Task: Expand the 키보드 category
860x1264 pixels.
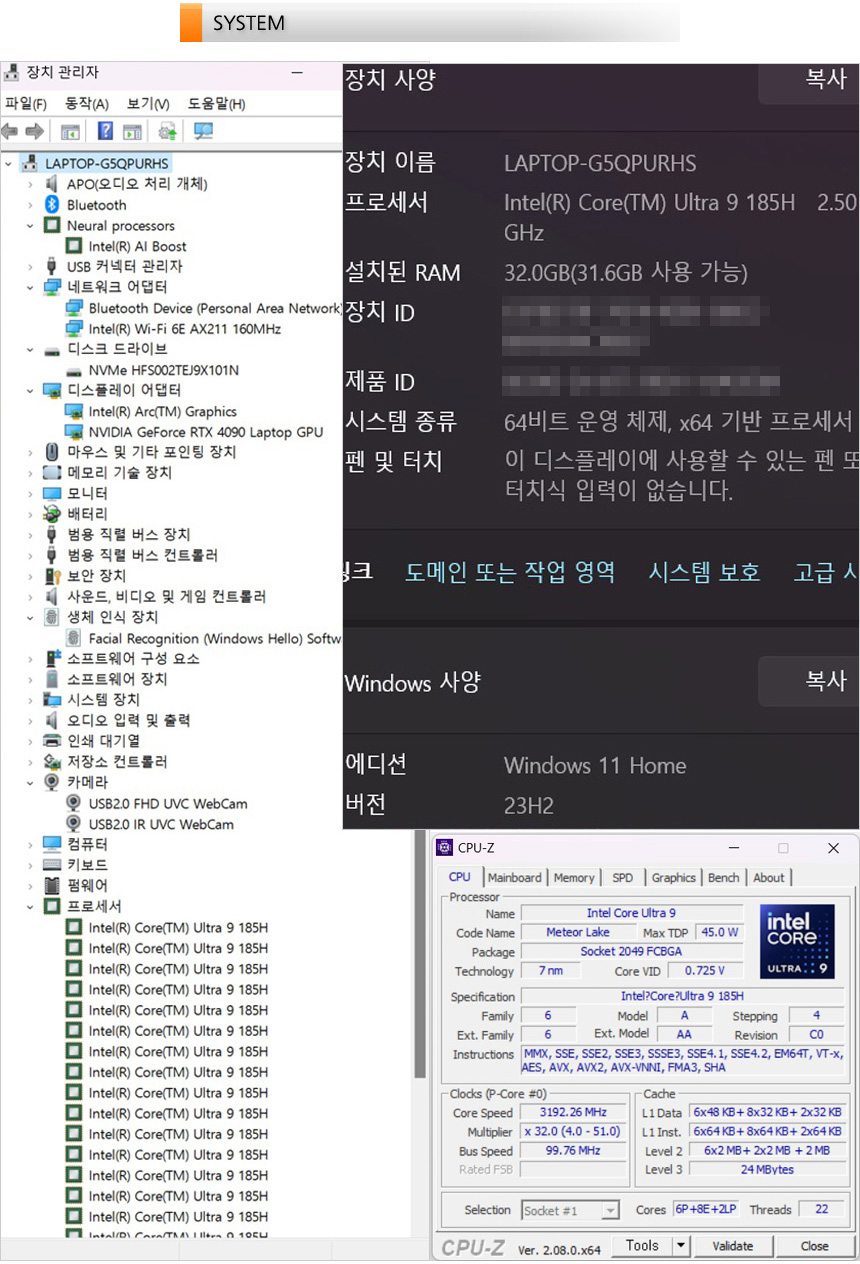Action: [31, 865]
